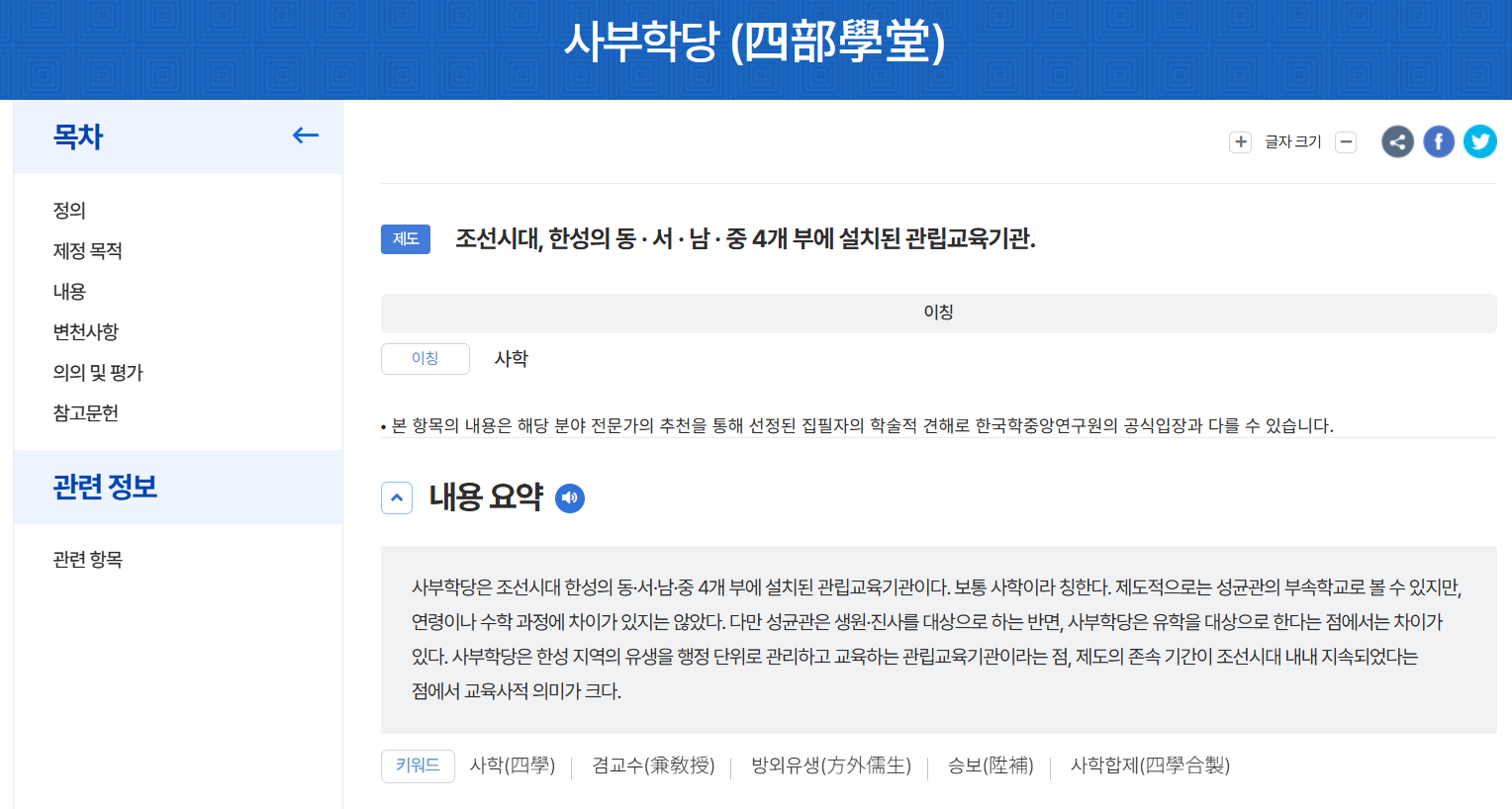
Task: Increase font size with the plus icon
Action: point(1240,141)
